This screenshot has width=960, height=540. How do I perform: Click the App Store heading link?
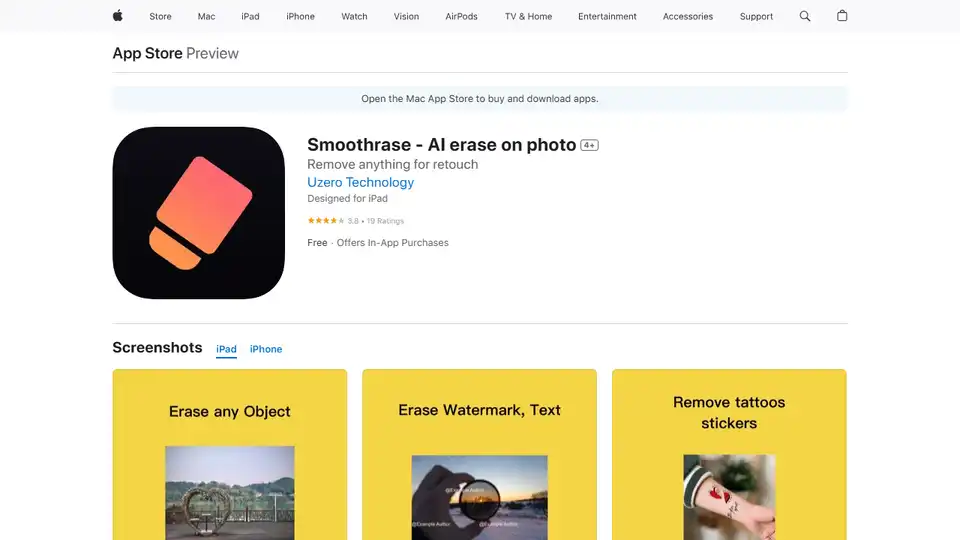[x=147, y=53]
